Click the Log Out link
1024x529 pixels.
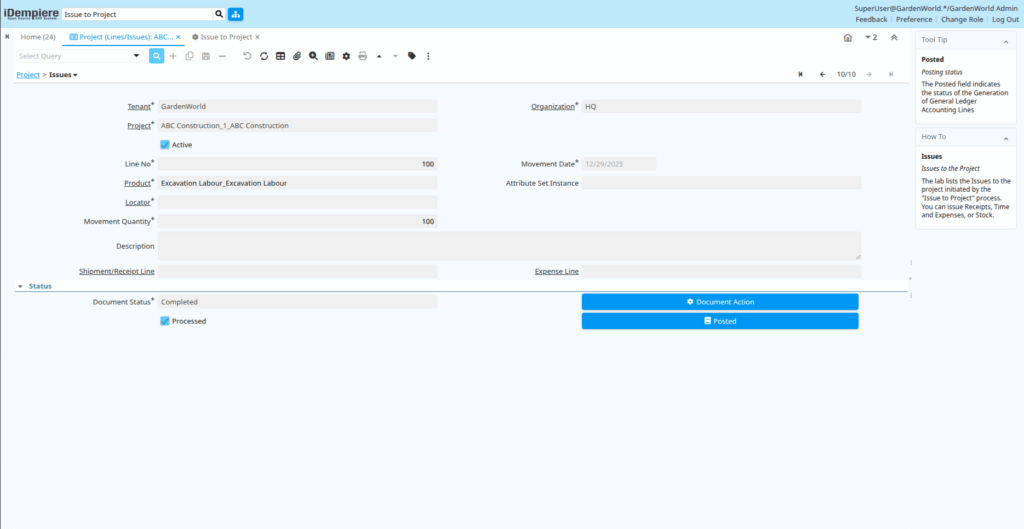(x=1005, y=20)
